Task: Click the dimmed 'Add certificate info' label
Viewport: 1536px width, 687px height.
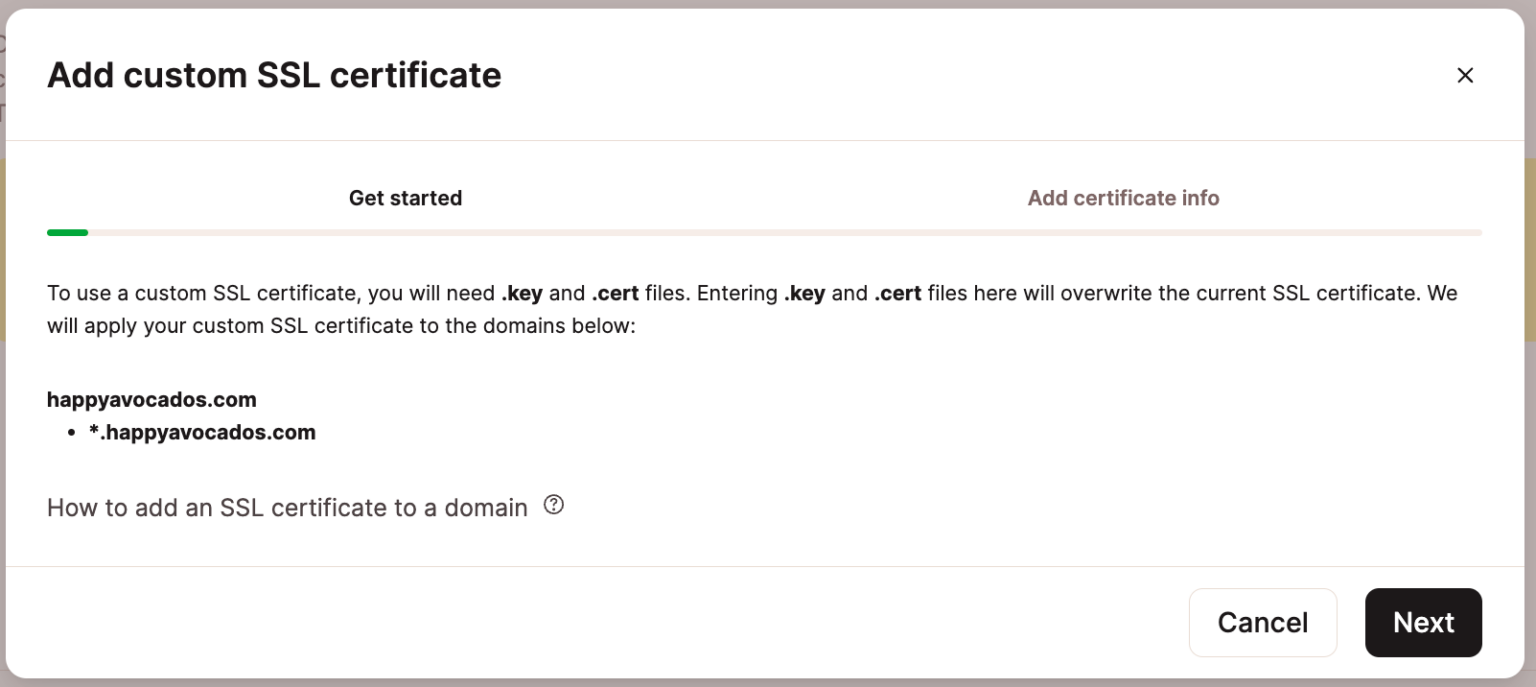Action: 1123,197
